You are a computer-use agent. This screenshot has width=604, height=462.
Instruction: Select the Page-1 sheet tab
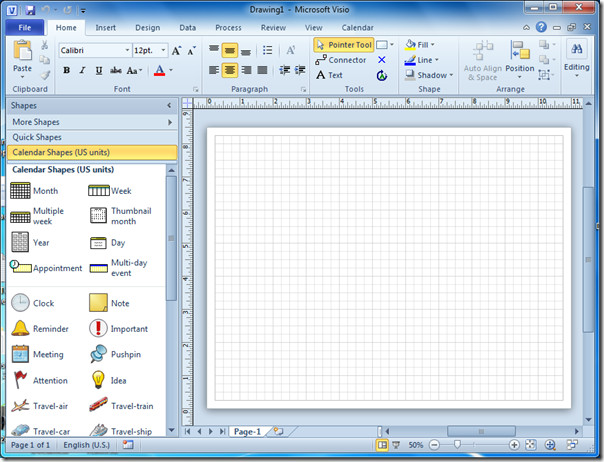pos(247,432)
